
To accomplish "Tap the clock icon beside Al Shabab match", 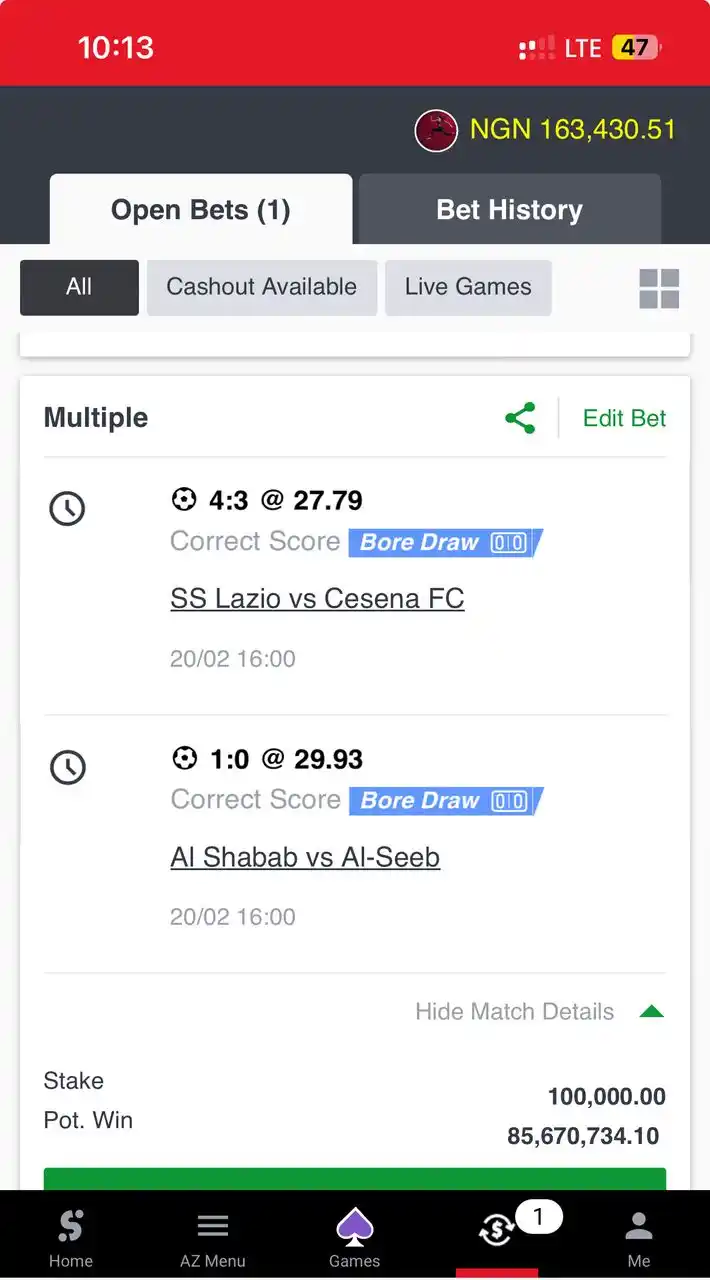I will click(67, 767).
